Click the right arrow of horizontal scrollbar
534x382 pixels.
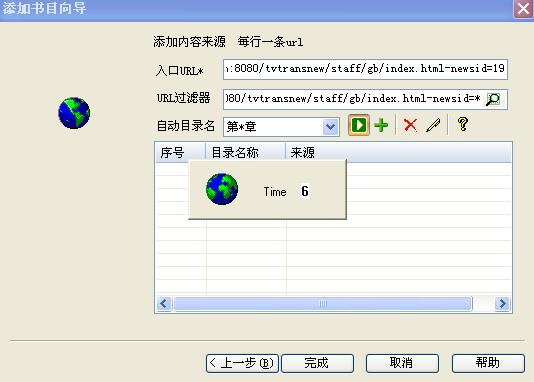pos(502,303)
